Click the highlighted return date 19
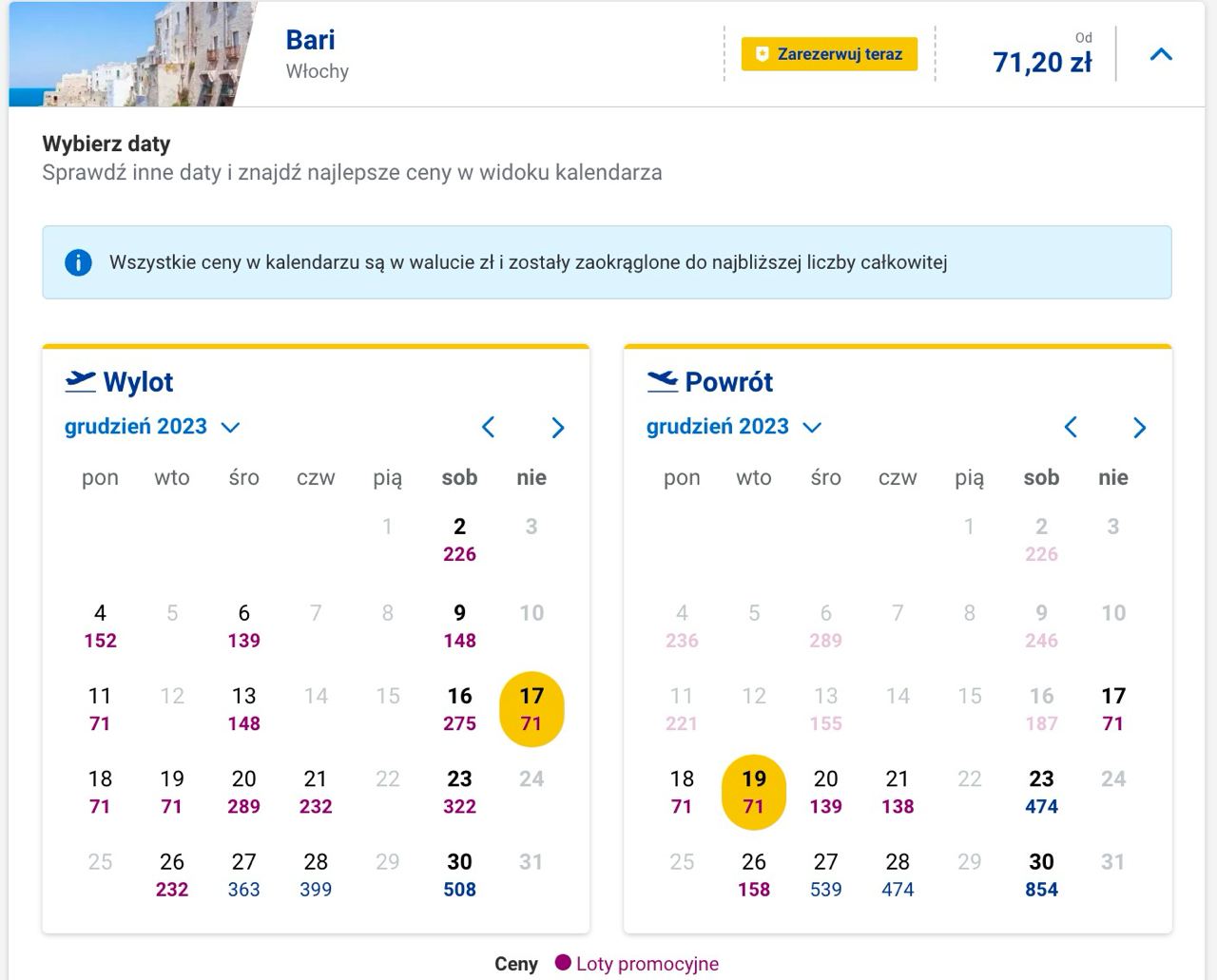This screenshot has height=980, width=1217. tap(754, 793)
